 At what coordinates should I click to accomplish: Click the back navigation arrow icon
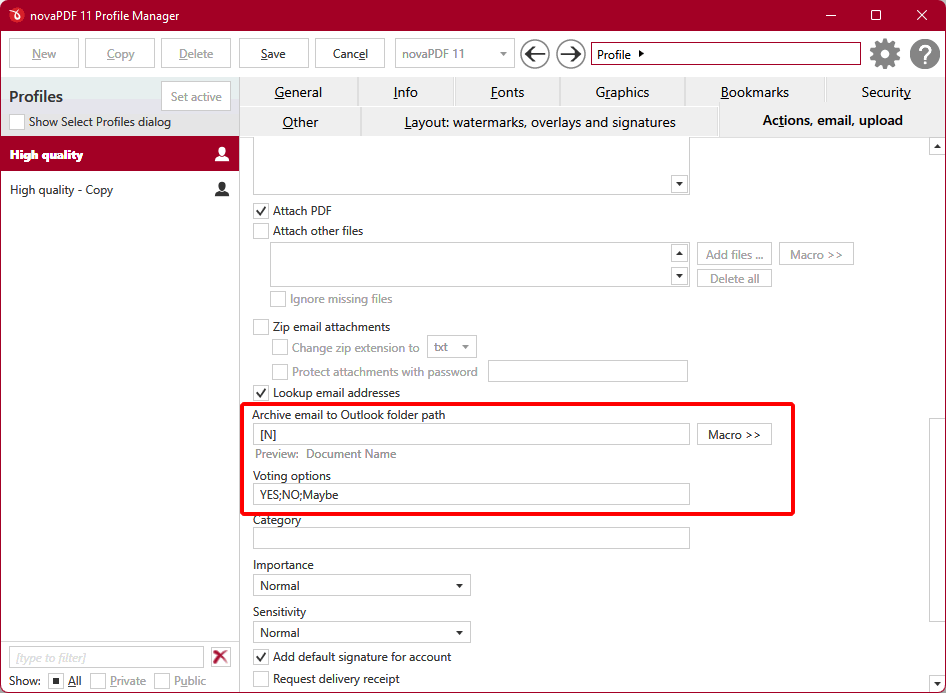535,54
